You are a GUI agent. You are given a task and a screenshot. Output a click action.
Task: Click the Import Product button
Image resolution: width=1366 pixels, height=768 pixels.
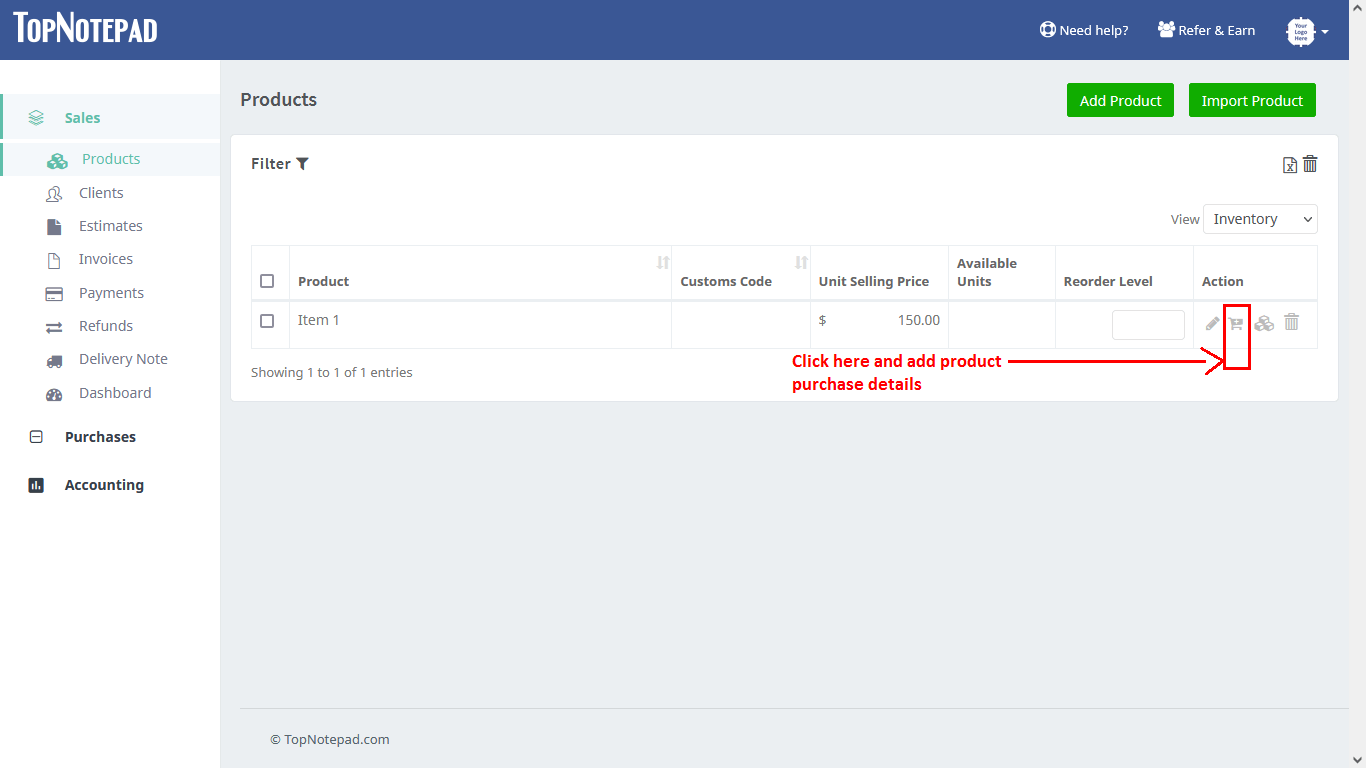tap(1252, 100)
